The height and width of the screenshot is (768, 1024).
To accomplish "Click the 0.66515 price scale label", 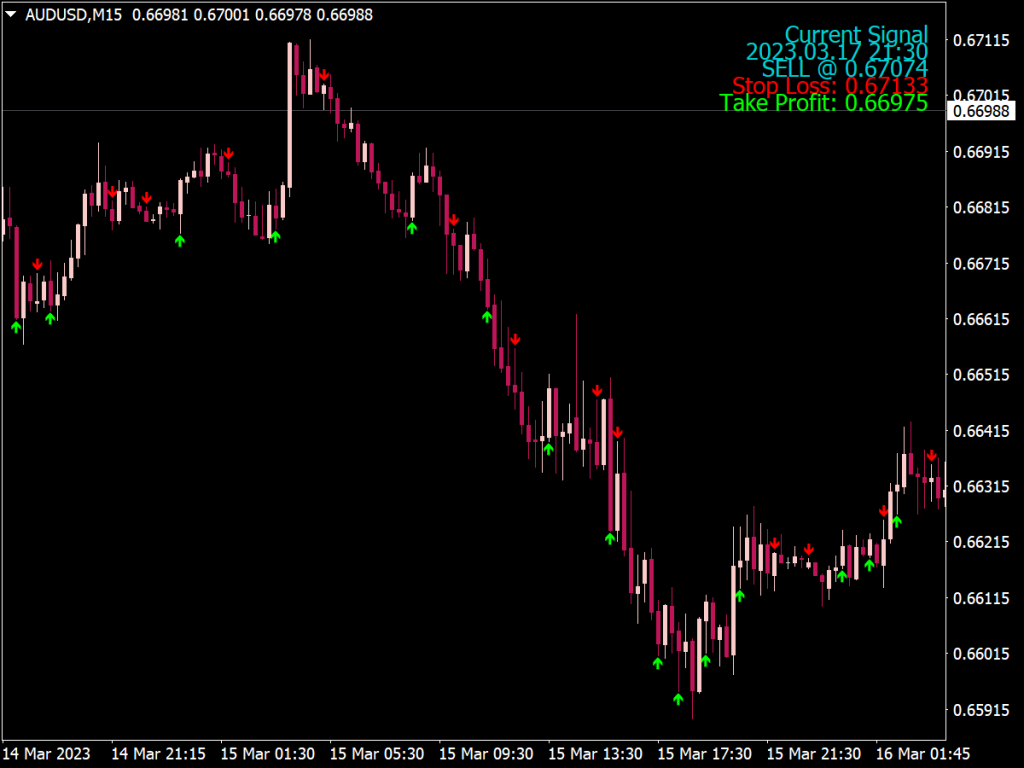I will pos(981,375).
